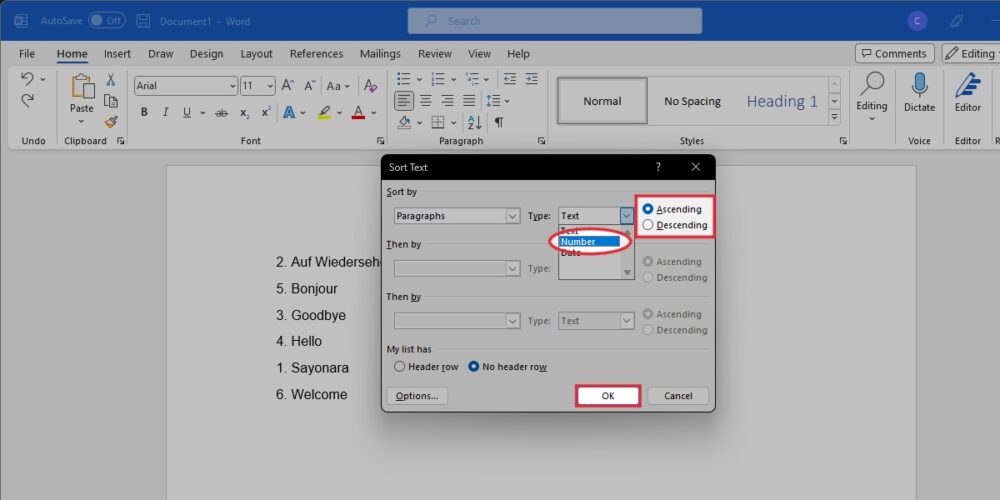Screen dimensions: 1000x500
Task: Click the Options... button
Action: 416,396
